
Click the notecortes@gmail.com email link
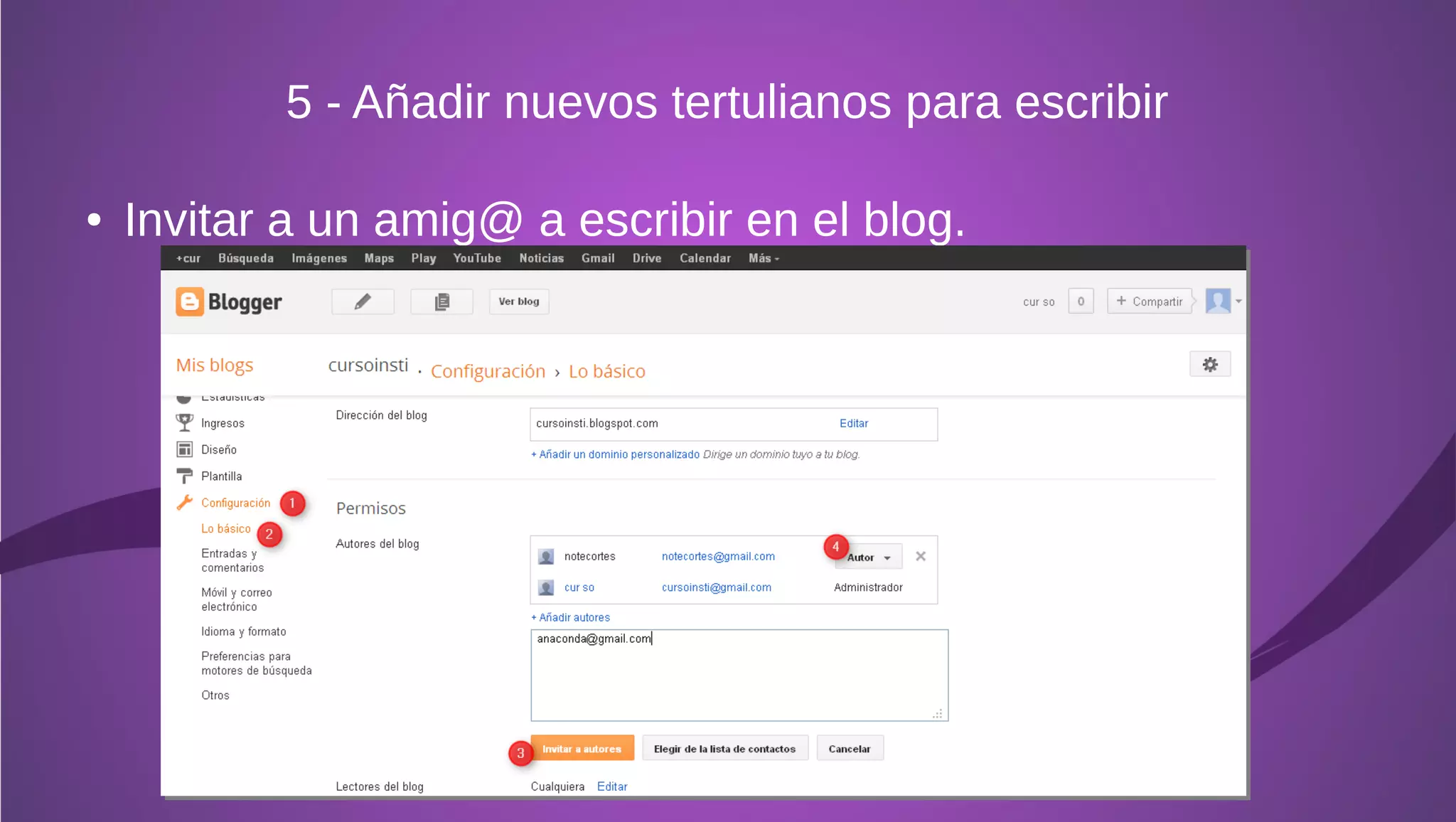tap(718, 556)
